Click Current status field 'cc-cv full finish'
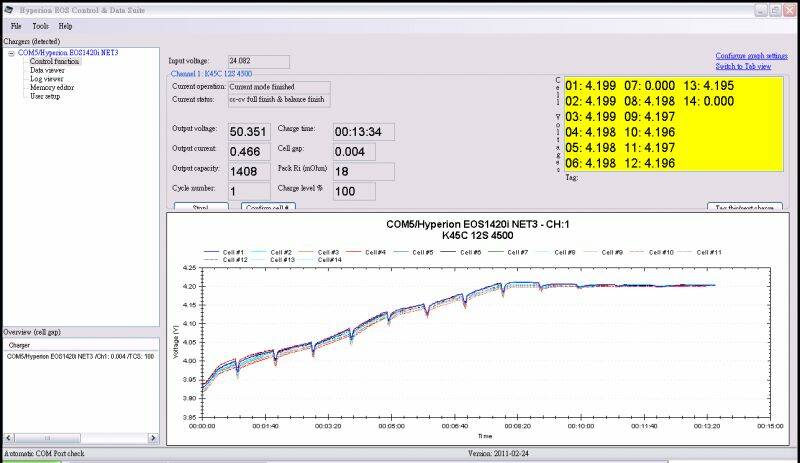 279,100
